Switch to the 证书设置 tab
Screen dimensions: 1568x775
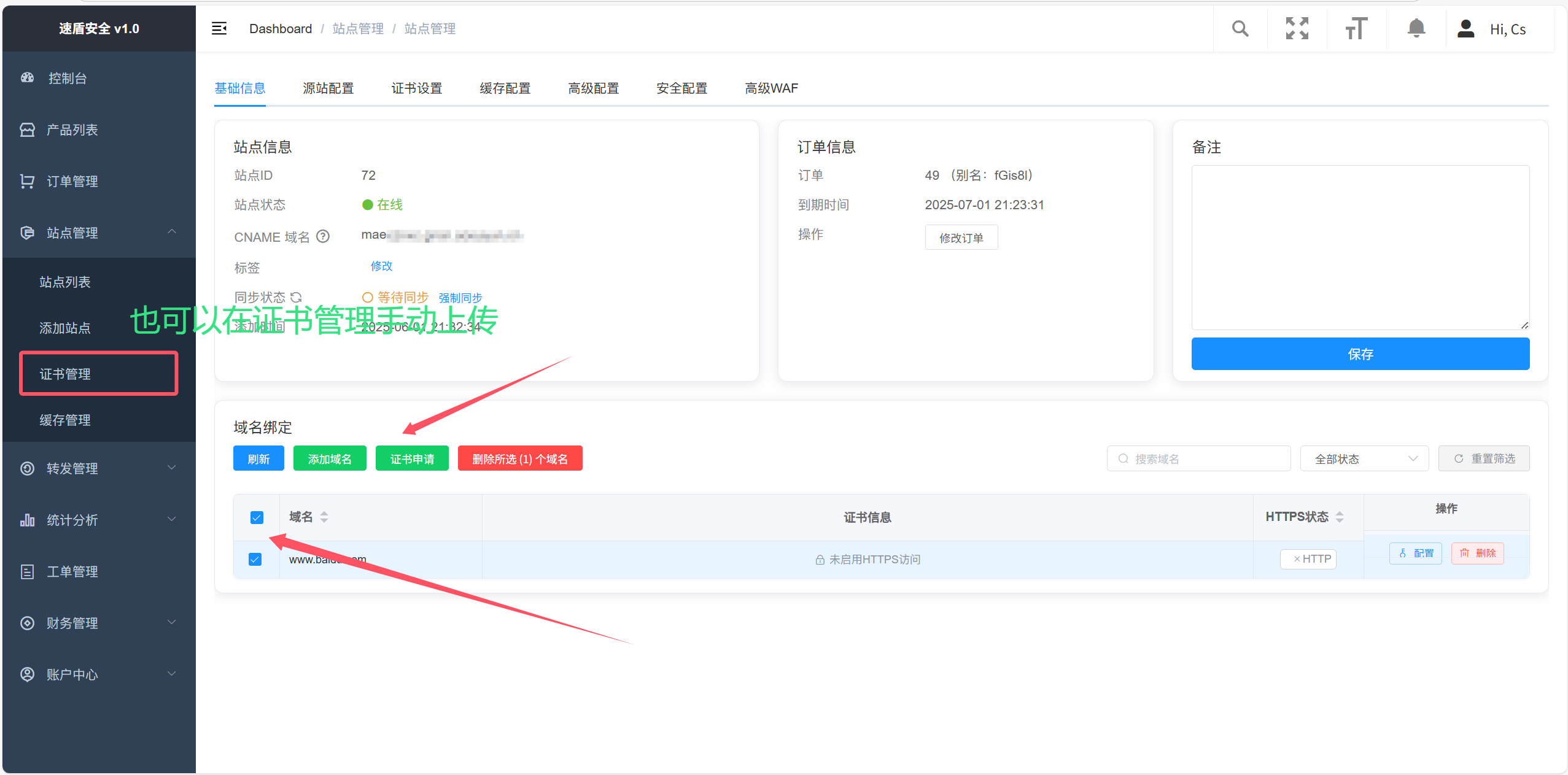pos(417,88)
